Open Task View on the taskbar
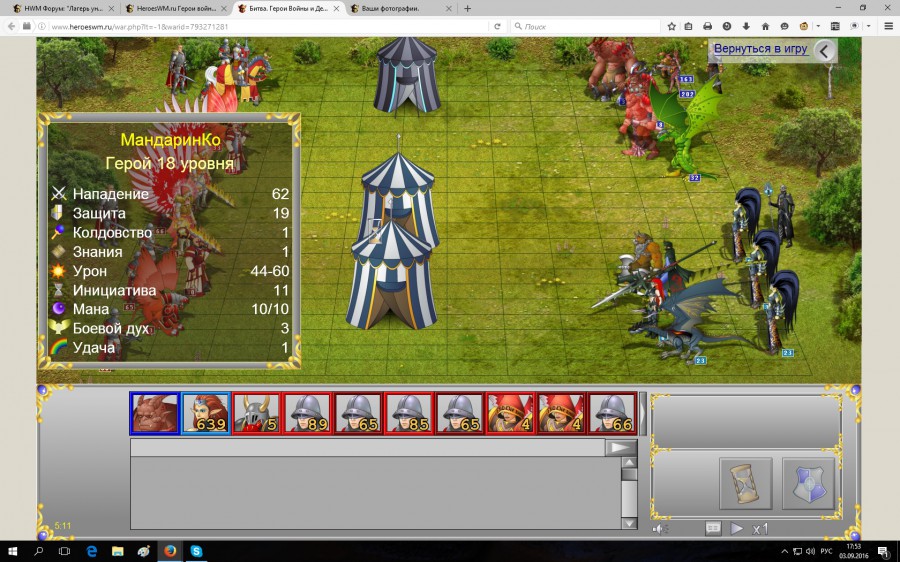This screenshot has width=900, height=562. tap(64, 551)
